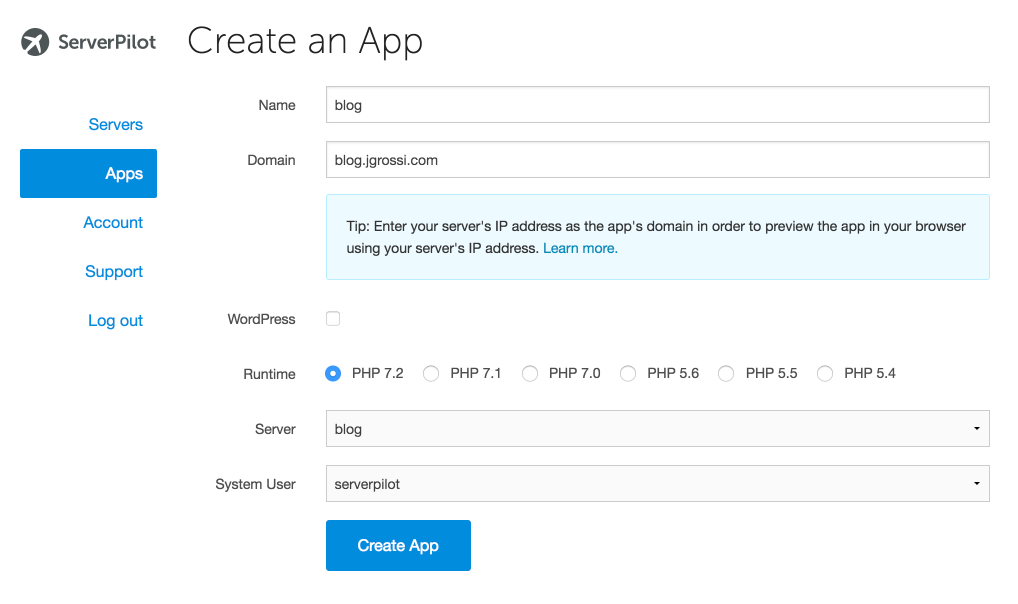Enable the WordPress checkbox
Screen dimensions: 1018x604
333,319
